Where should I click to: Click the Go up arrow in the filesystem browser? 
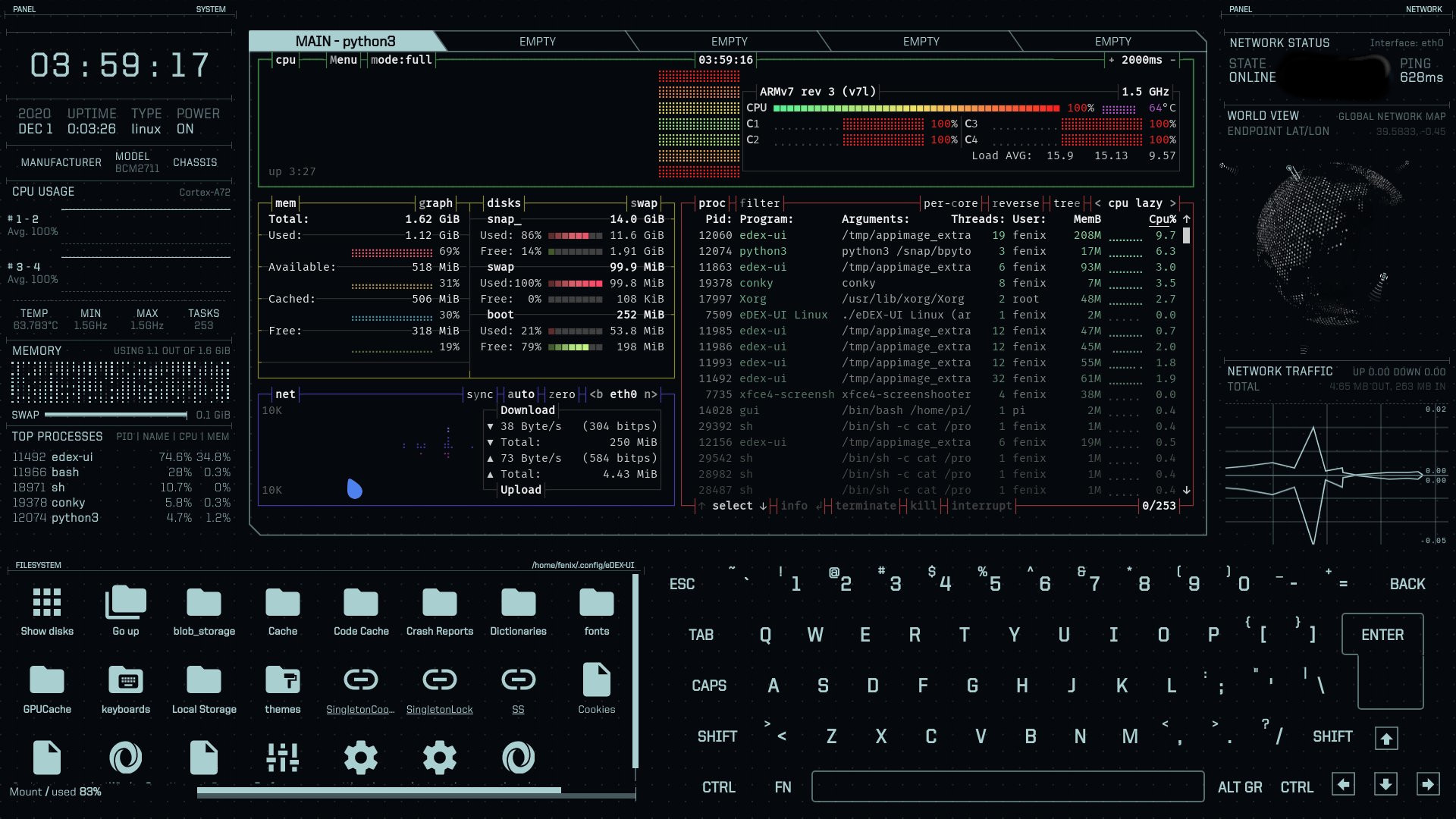pyautogui.click(x=126, y=601)
